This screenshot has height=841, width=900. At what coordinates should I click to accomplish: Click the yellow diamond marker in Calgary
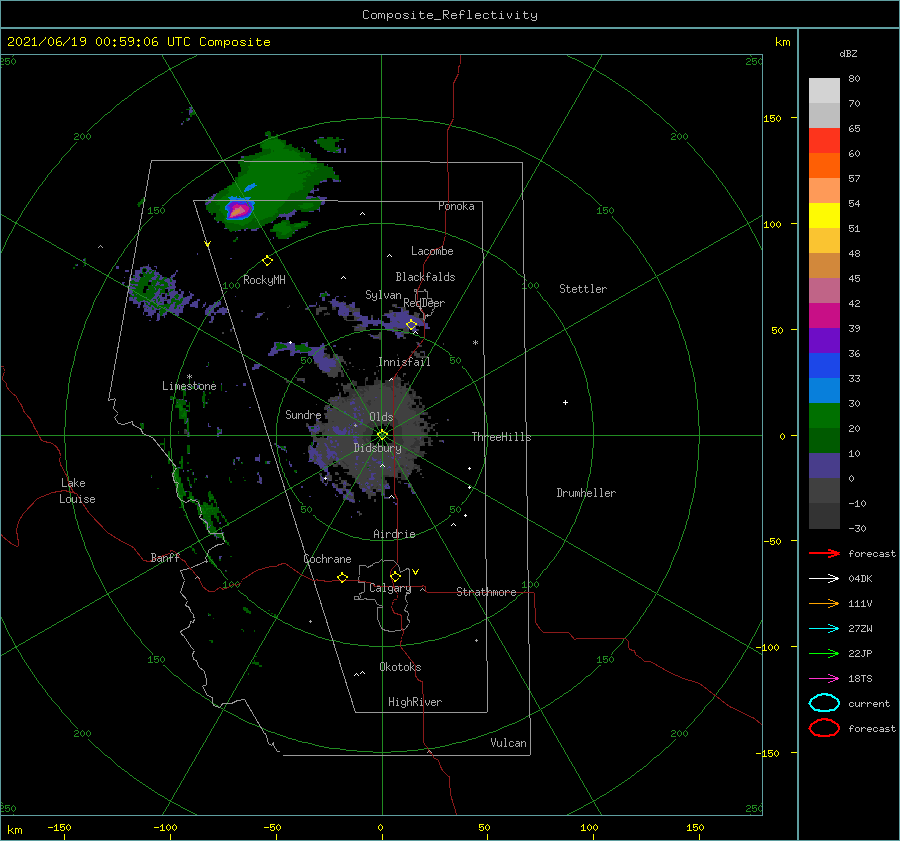[395, 576]
